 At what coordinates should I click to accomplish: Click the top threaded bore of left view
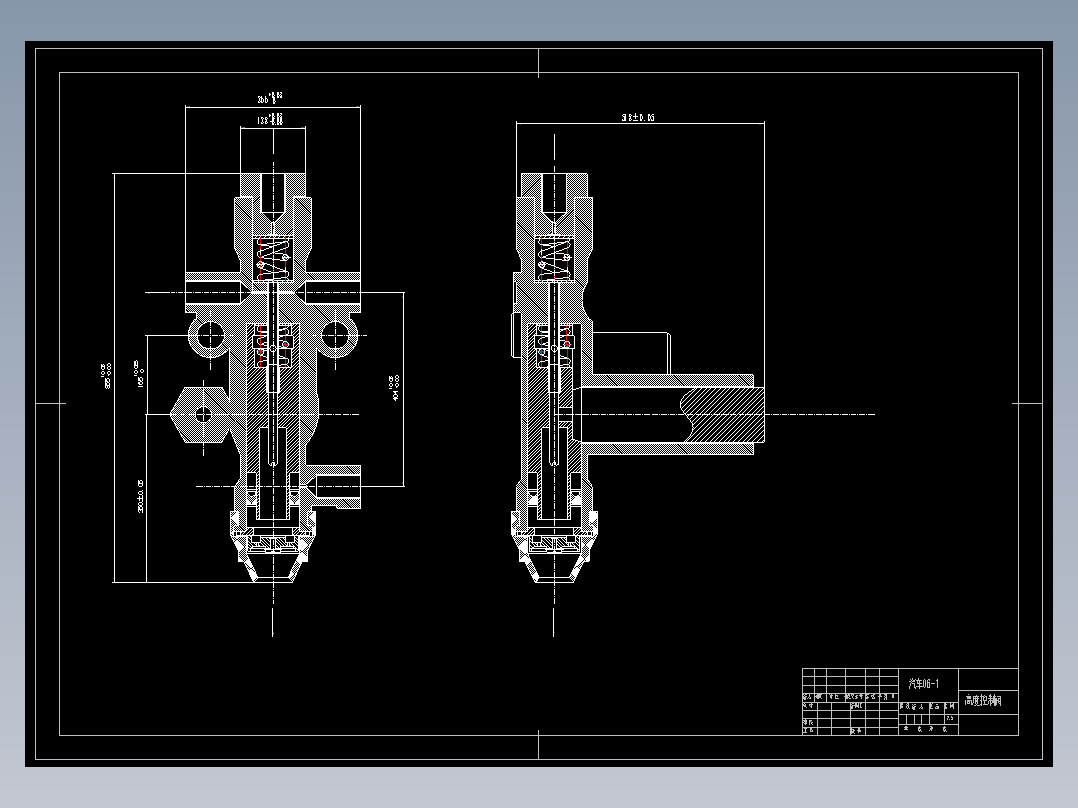coord(272,192)
